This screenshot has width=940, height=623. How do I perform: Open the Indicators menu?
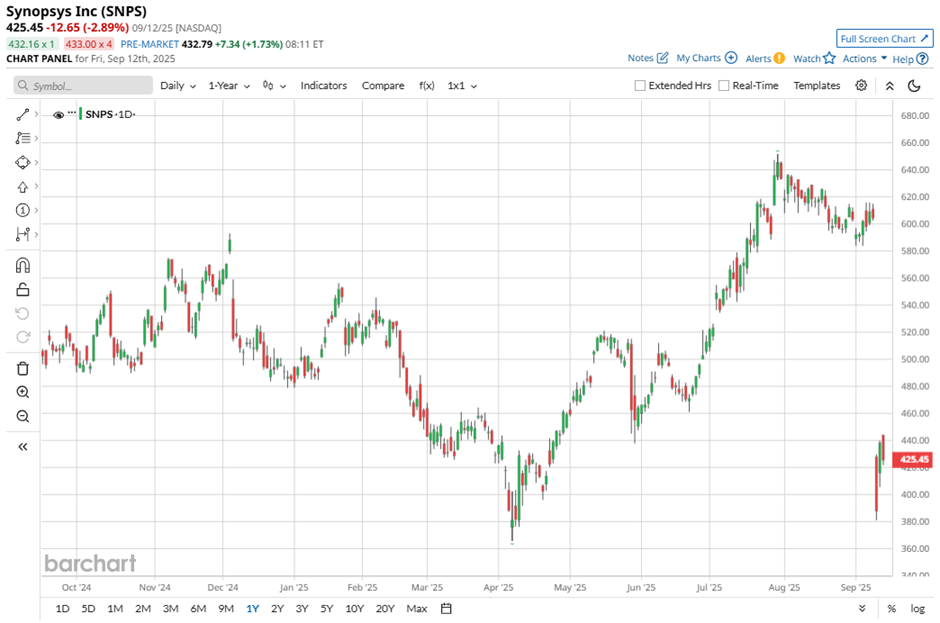coord(323,86)
